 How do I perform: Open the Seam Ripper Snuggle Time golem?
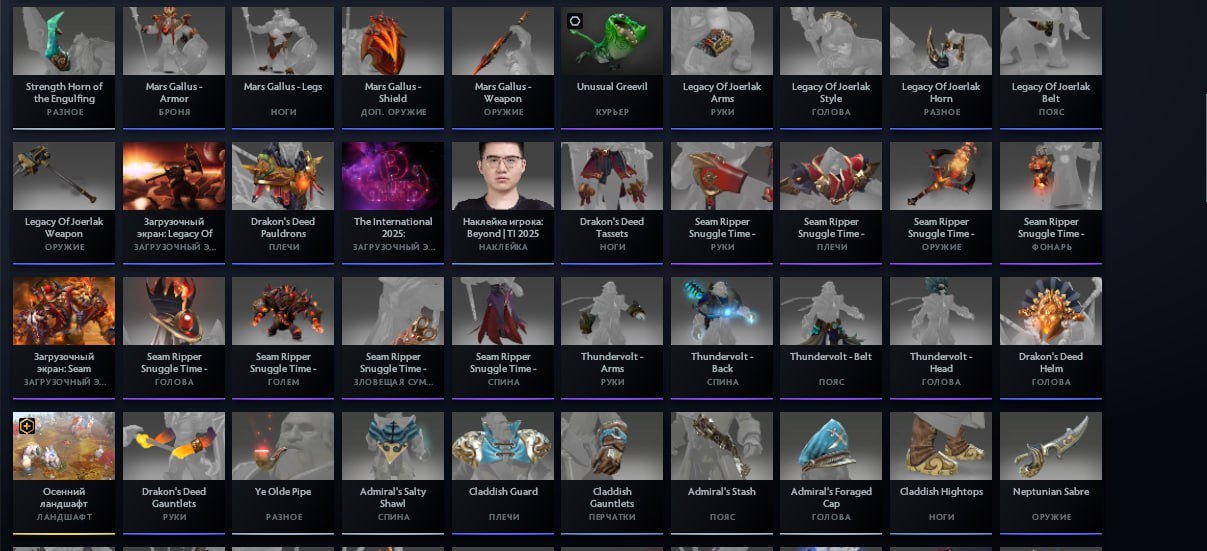click(283, 337)
